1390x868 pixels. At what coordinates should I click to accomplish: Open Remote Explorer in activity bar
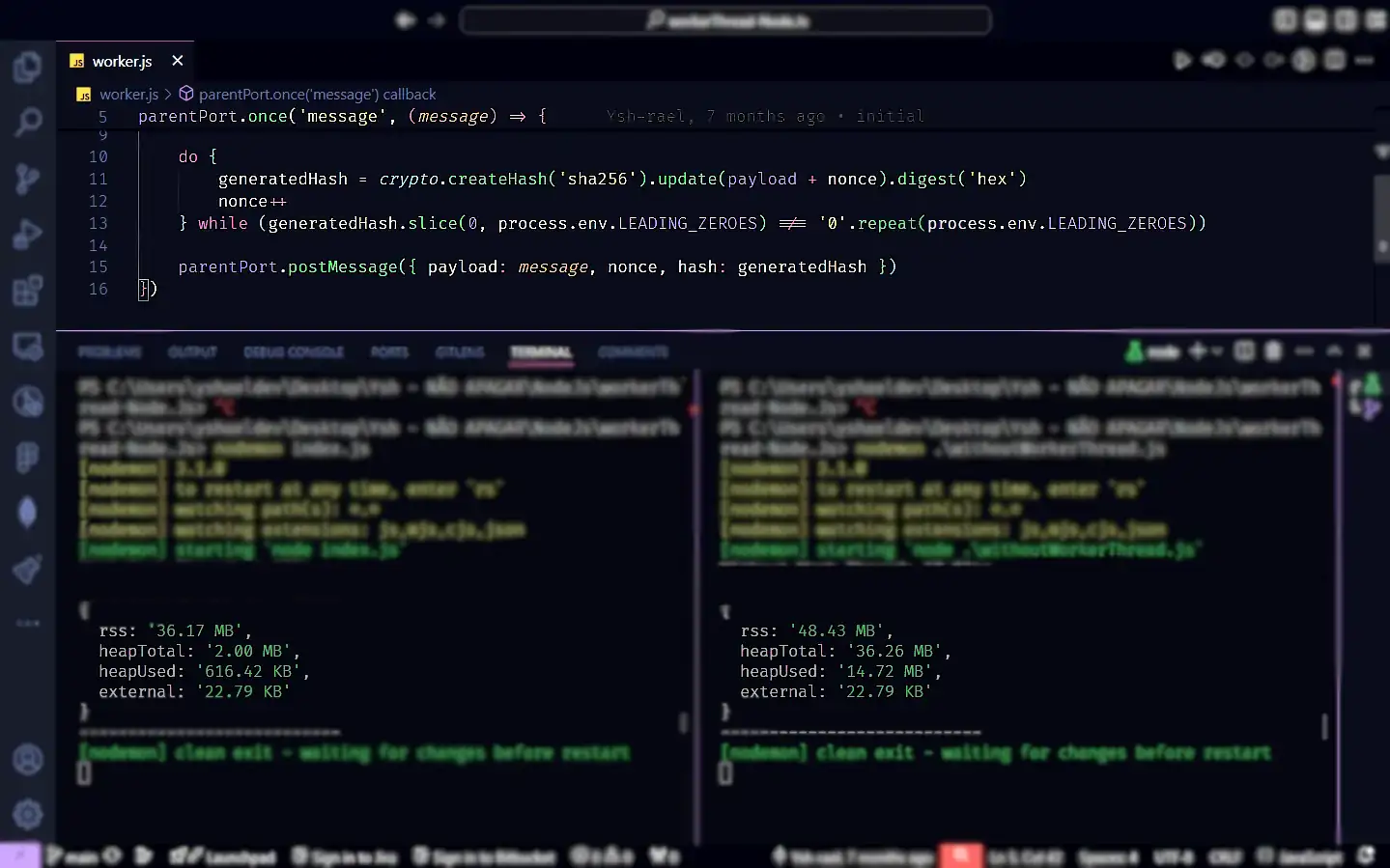(x=27, y=346)
